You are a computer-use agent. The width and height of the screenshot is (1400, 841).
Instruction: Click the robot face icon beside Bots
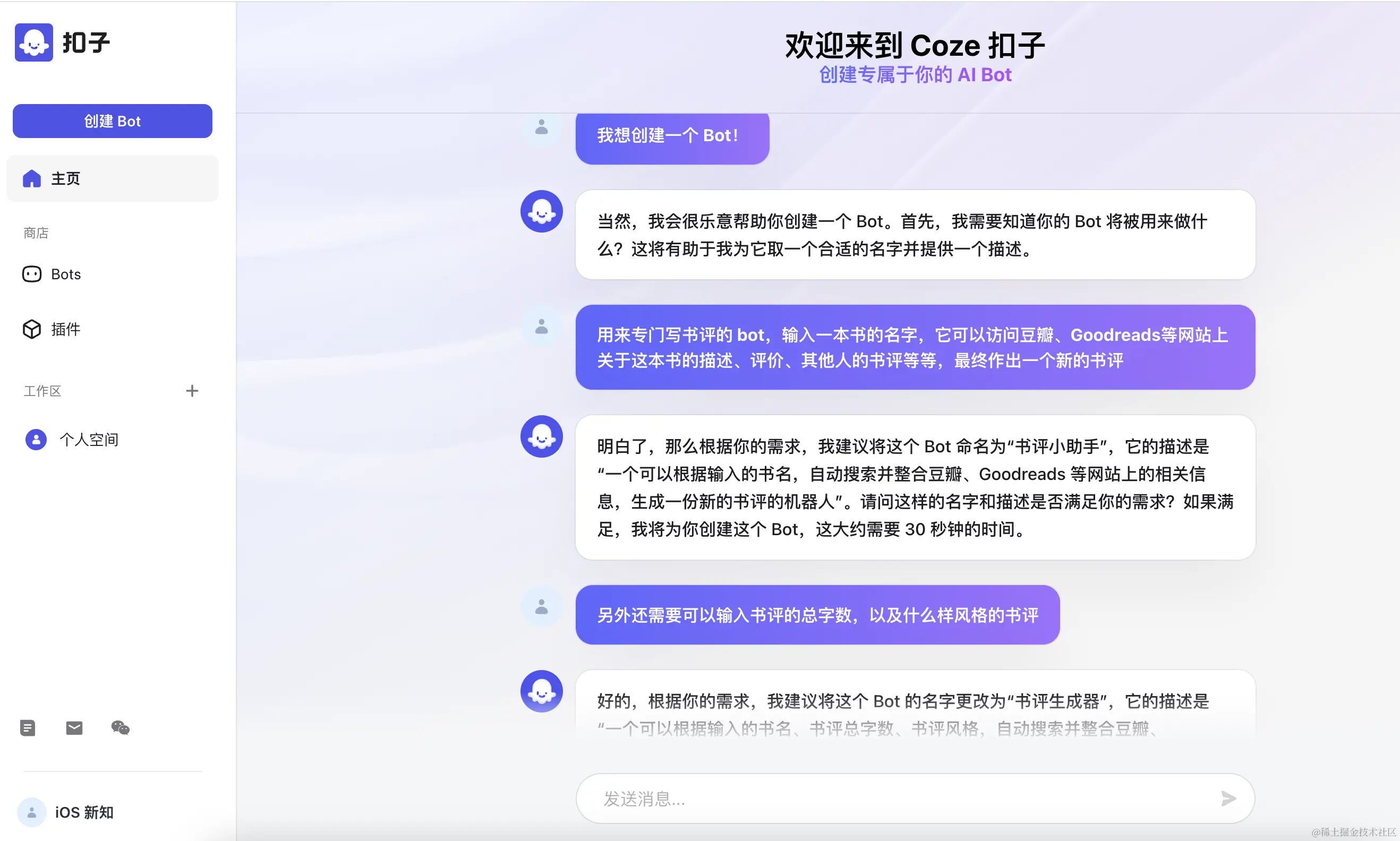point(32,274)
